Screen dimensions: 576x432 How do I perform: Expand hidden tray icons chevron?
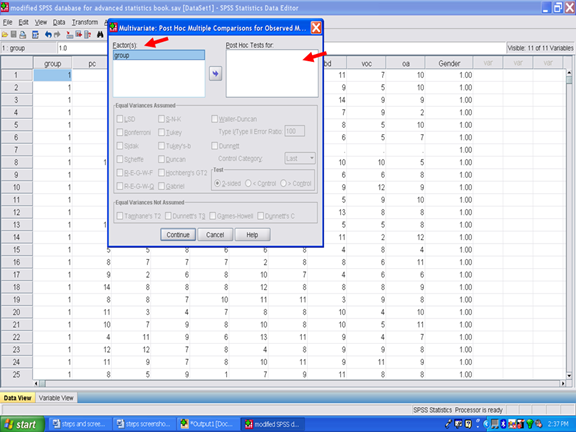tap(486, 424)
